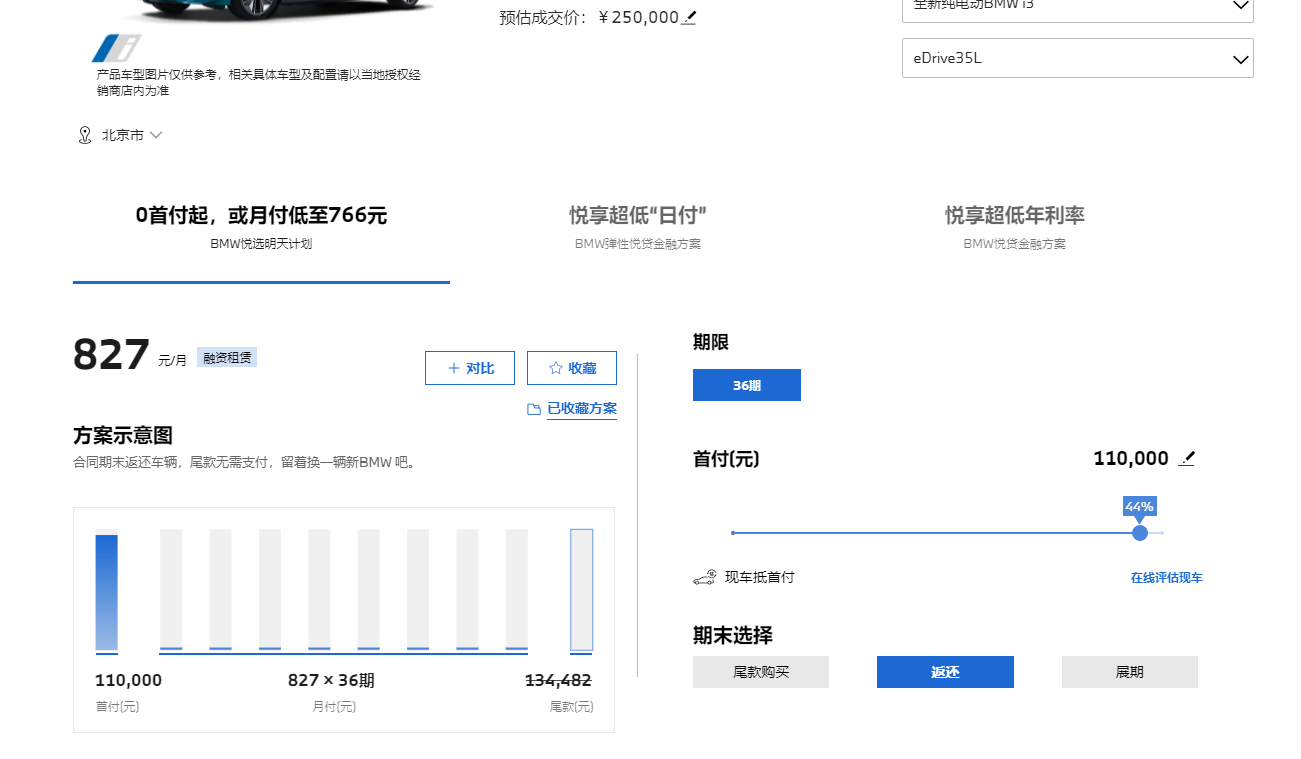Switch to BMW悦选明天计划 tab
Viewport: 1301px width, 759px height.
click(x=261, y=227)
